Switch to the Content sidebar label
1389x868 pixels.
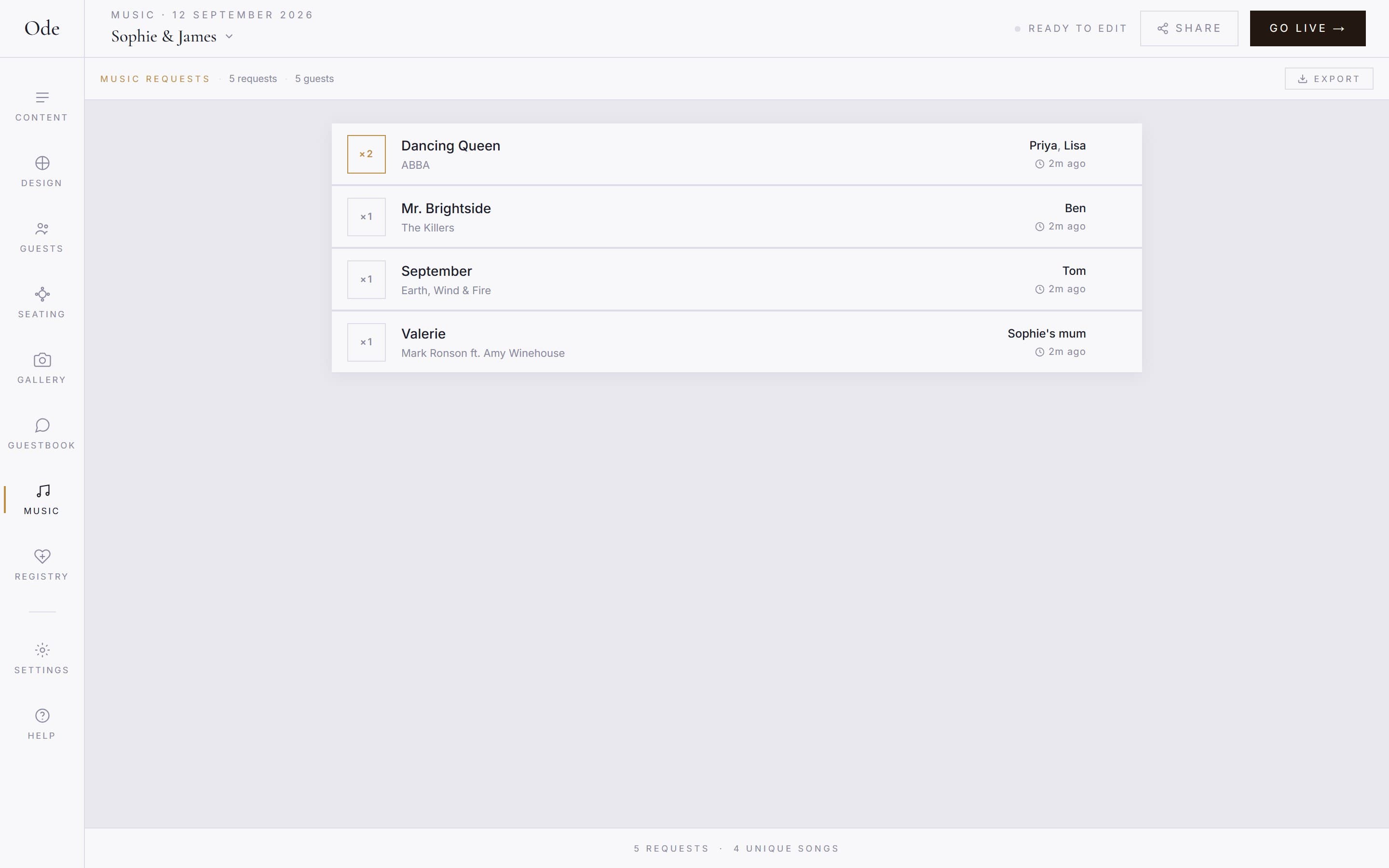(42, 118)
